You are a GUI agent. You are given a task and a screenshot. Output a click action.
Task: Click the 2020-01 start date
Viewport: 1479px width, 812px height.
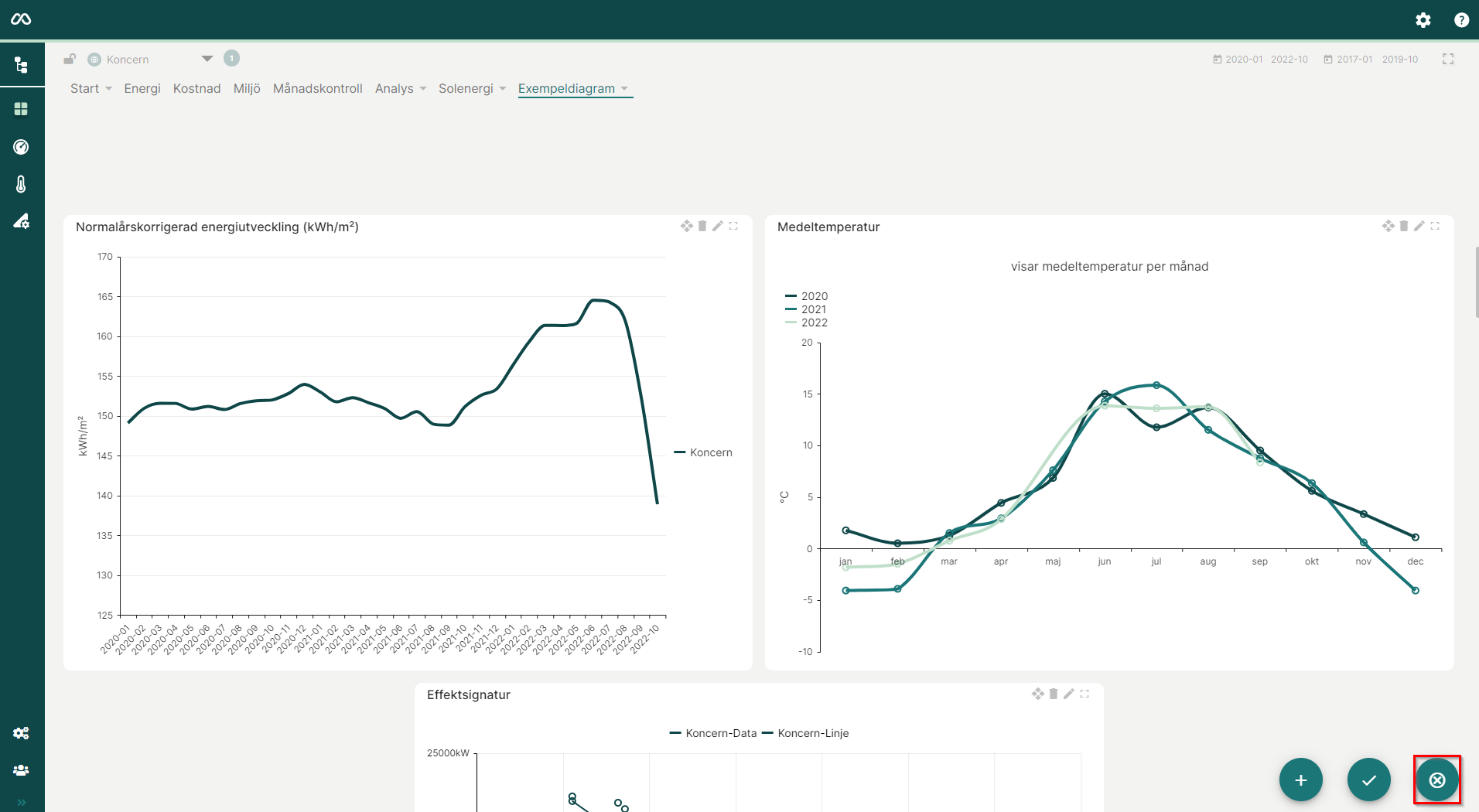1244,60
